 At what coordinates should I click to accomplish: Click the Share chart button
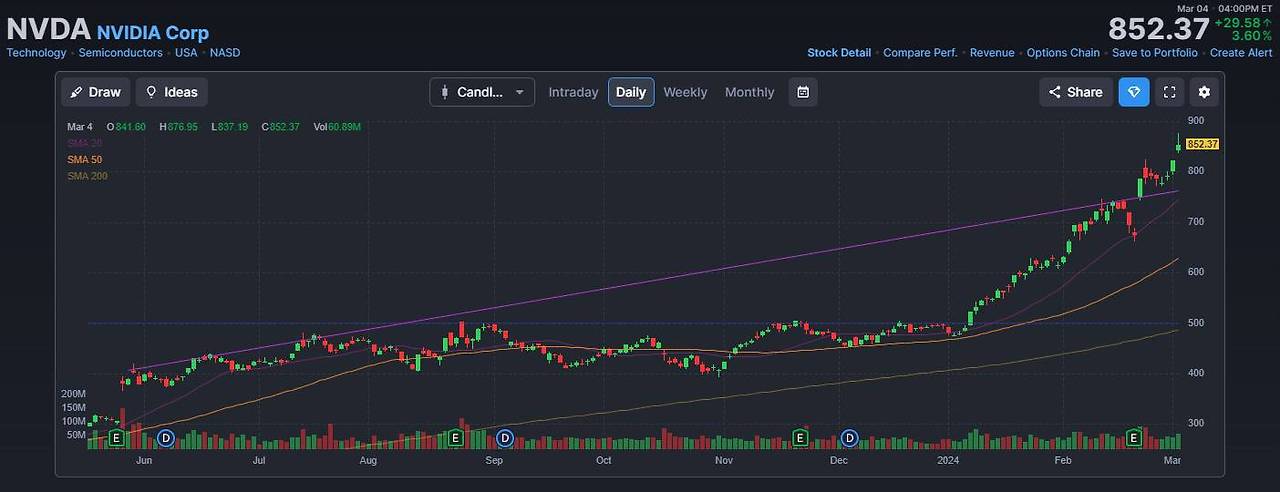1075,92
